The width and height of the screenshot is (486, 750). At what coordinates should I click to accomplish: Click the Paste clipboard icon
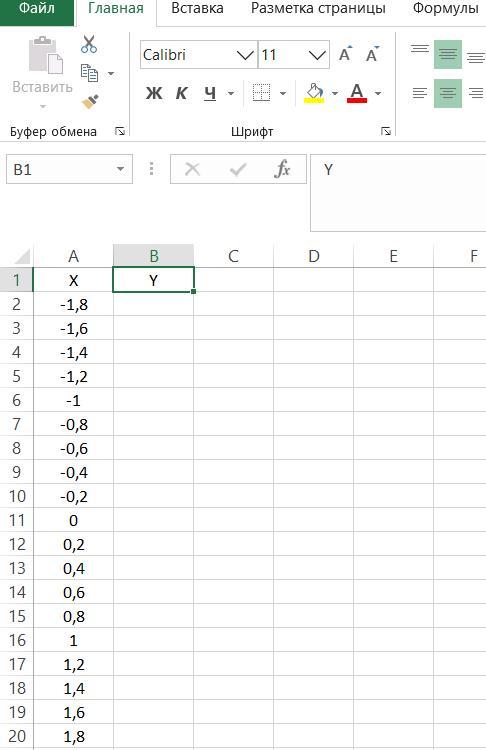(x=45, y=55)
